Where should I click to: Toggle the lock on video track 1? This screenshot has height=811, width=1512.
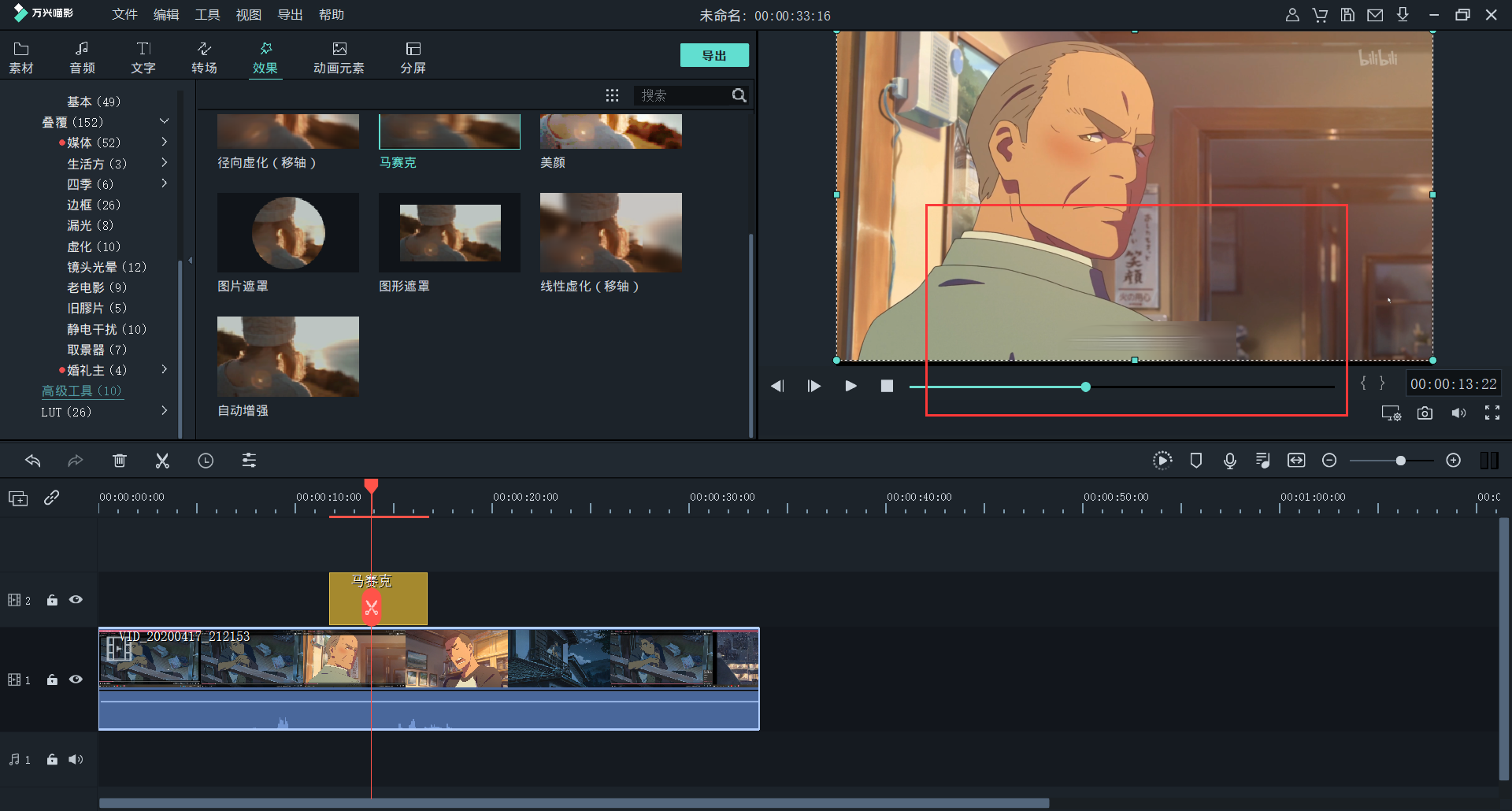point(52,680)
